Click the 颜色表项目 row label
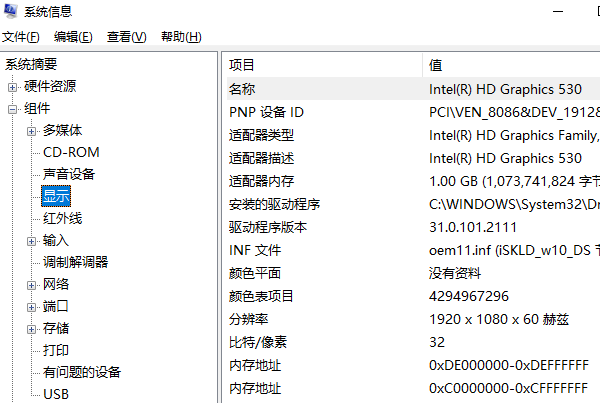 point(261,296)
